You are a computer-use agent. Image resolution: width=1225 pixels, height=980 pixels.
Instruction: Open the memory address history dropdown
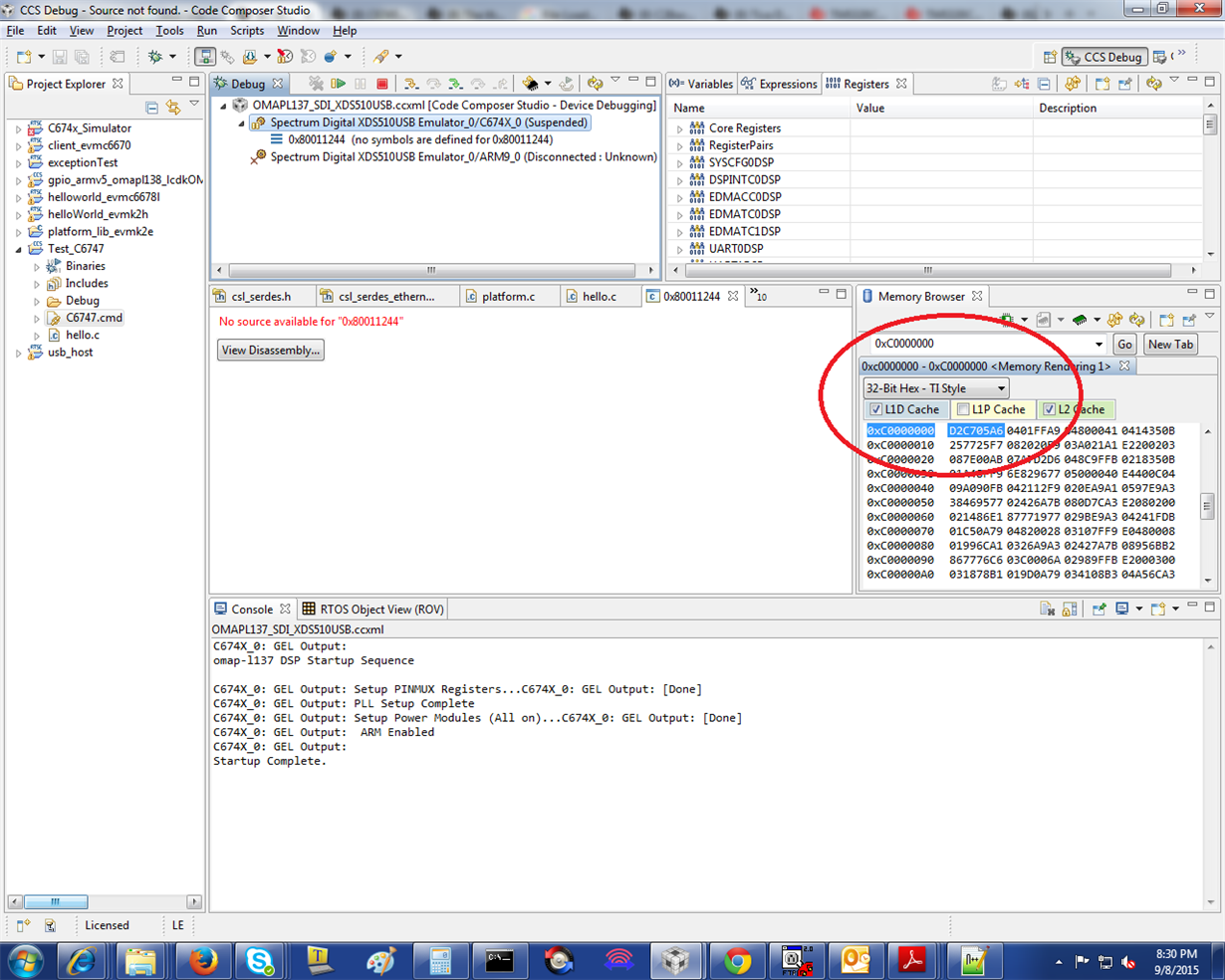1099,344
